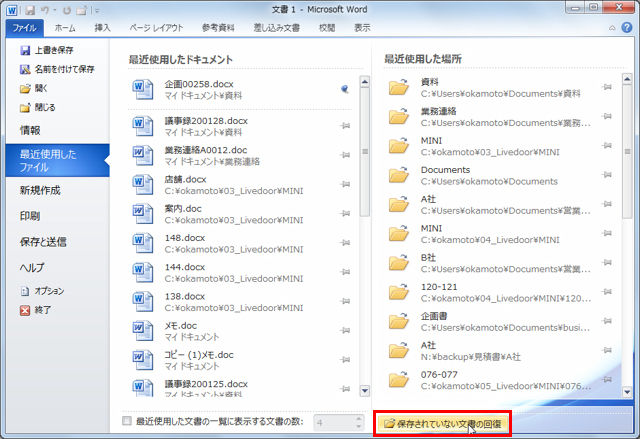Click the Undo icon in Quick Access Toolbar

click(x=44, y=10)
